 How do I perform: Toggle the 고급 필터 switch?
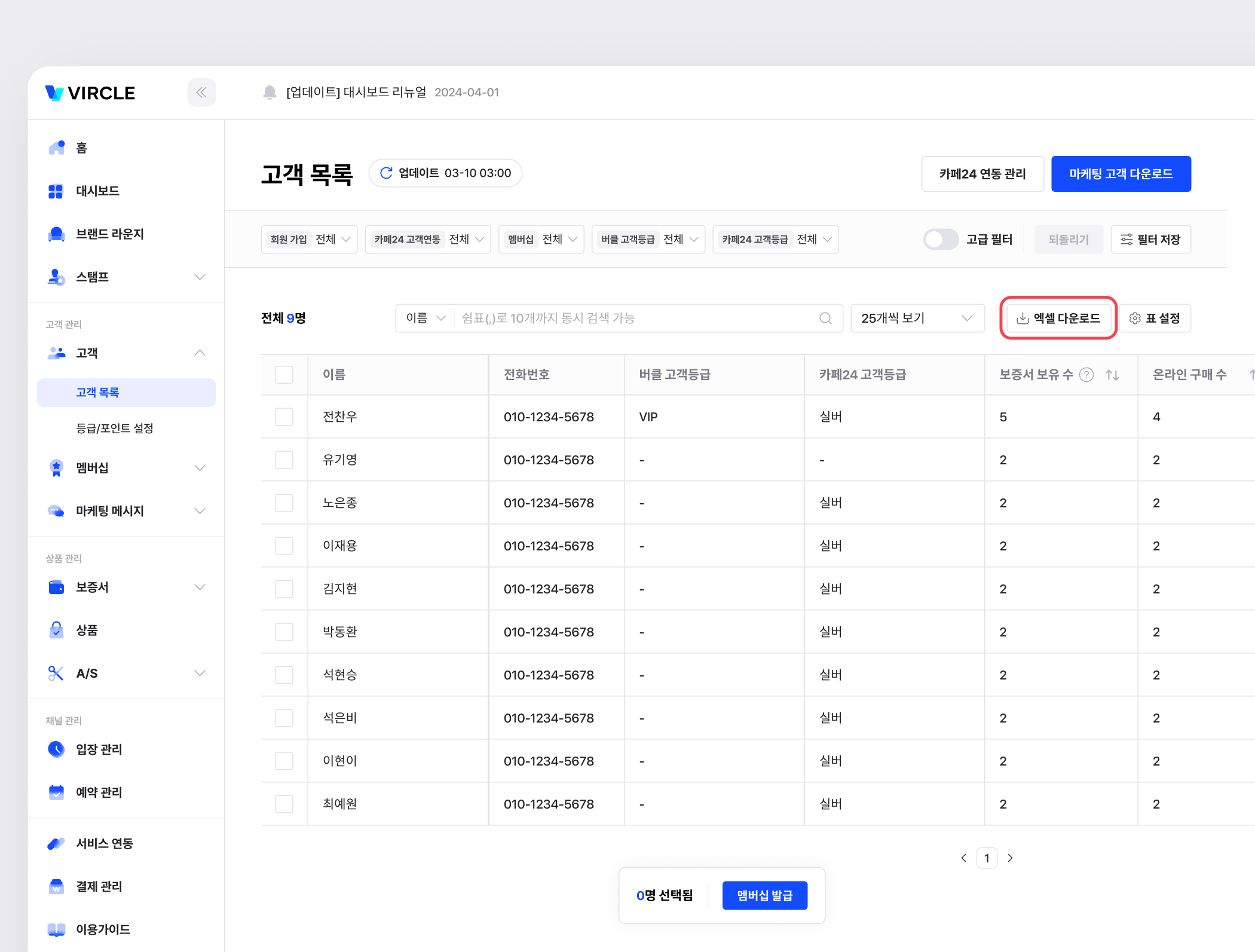coord(941,239)
